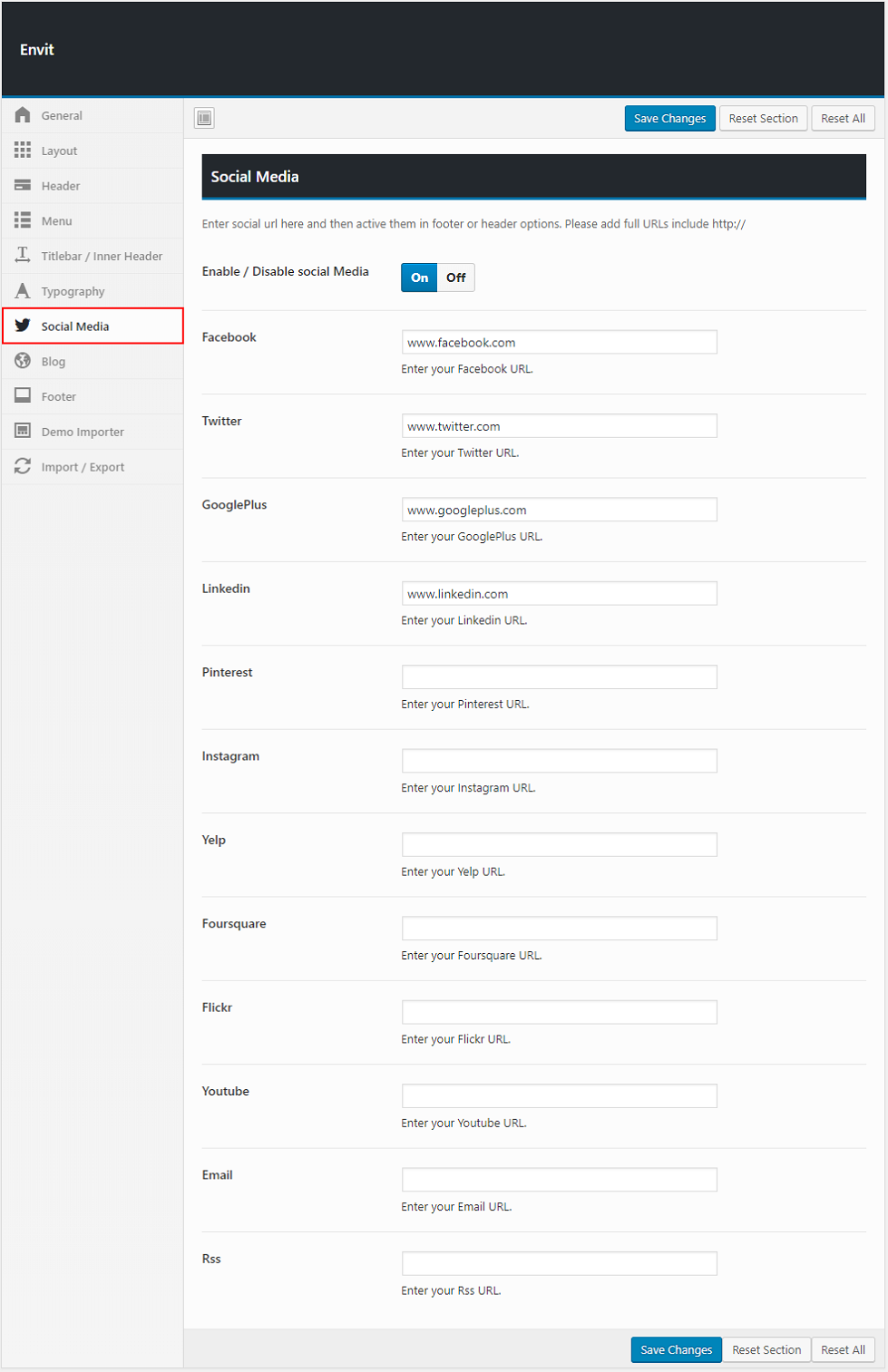
Task: Click the Twitter bird icon in sidebar
Action: tap(23, 326)
